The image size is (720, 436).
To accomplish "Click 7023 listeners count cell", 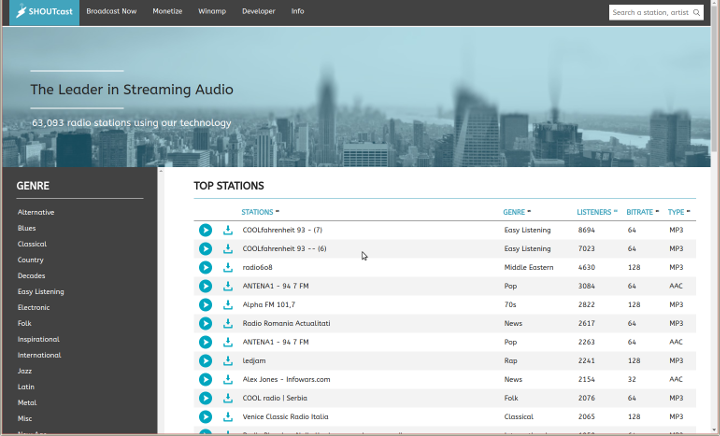I will point(586,249).
